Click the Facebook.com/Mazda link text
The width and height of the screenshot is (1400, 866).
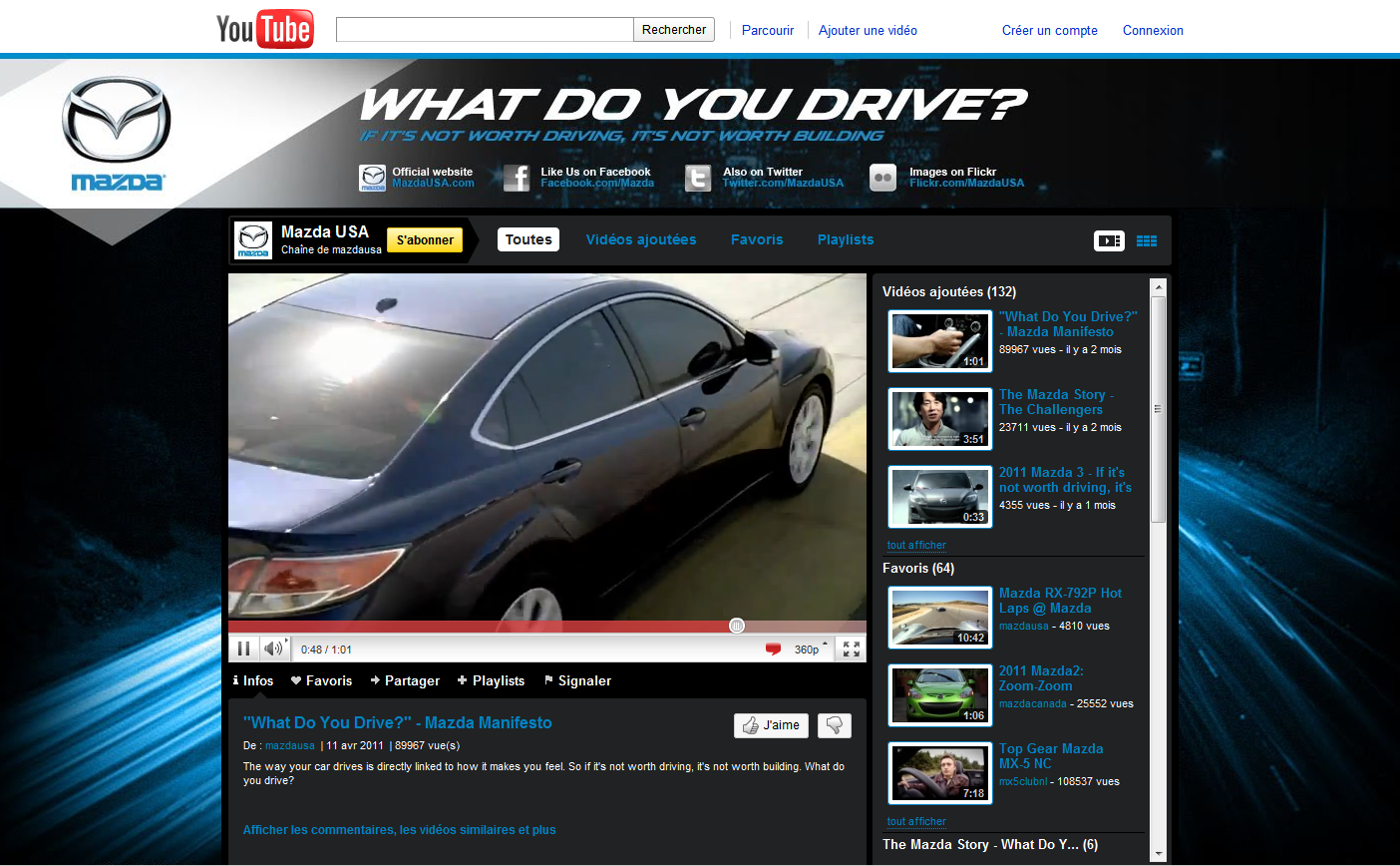pos(597,184)
